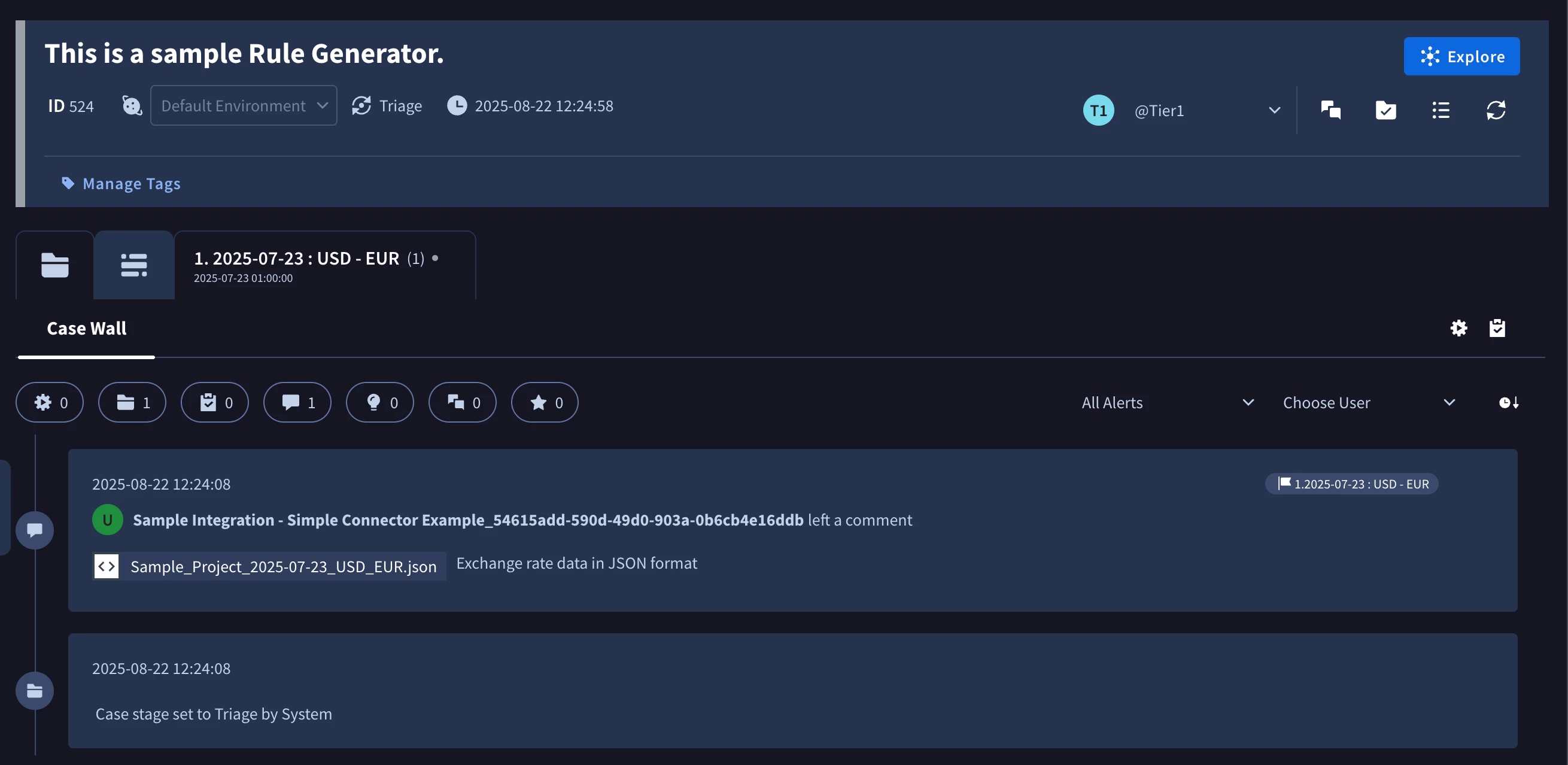Click the 'Exchange rate data in JSON format' text
This screenshot has width=1568, height=765.
576,563
